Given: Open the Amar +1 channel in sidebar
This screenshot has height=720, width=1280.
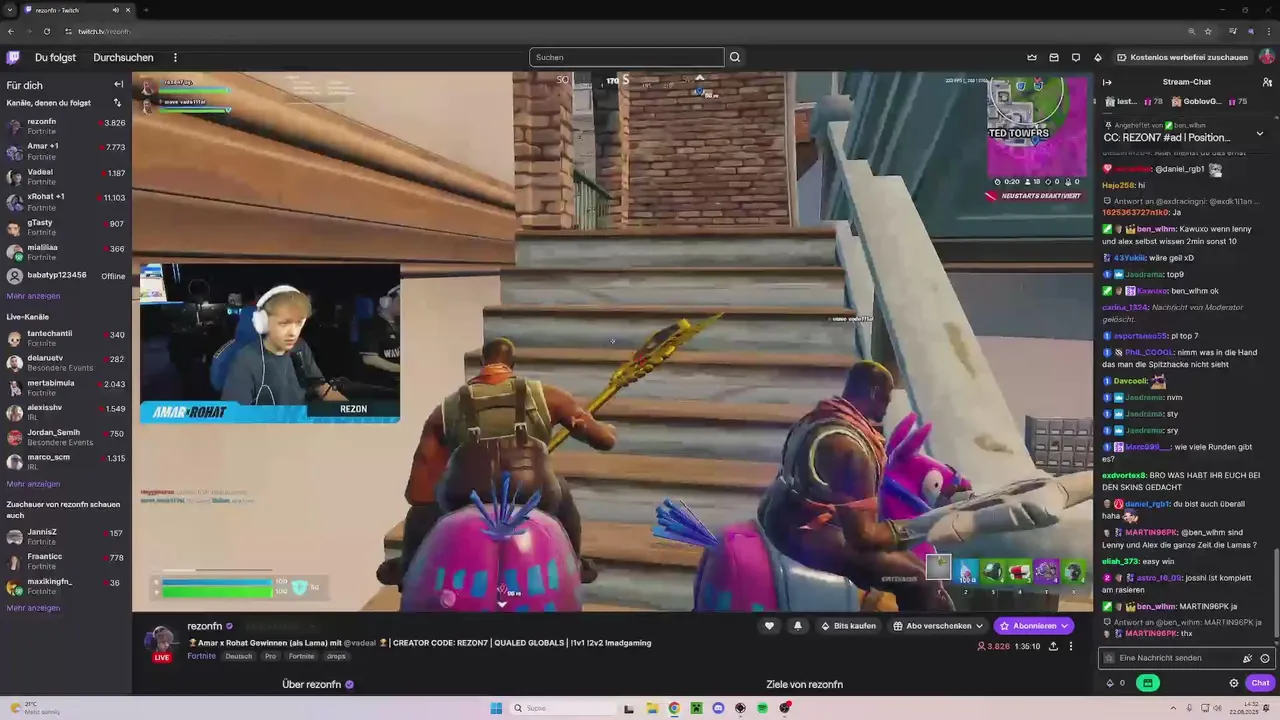Looking at the screenshot, I should pos(66,151).
